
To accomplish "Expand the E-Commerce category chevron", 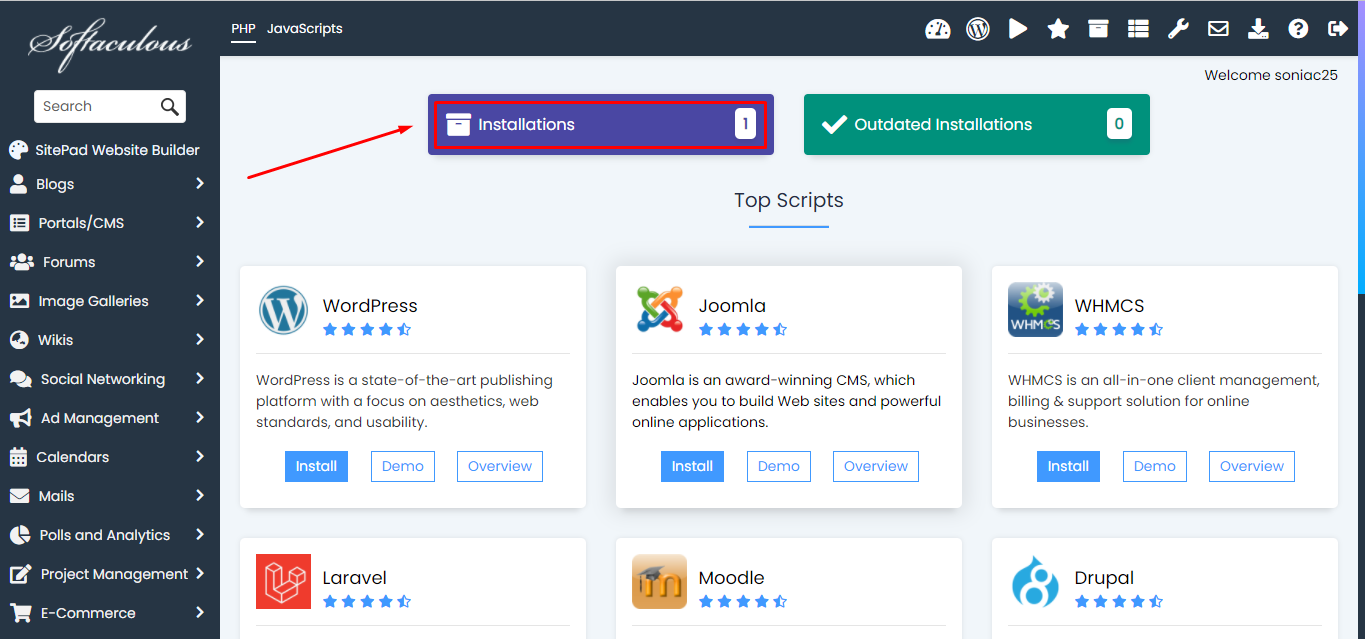I will point(200,612).
